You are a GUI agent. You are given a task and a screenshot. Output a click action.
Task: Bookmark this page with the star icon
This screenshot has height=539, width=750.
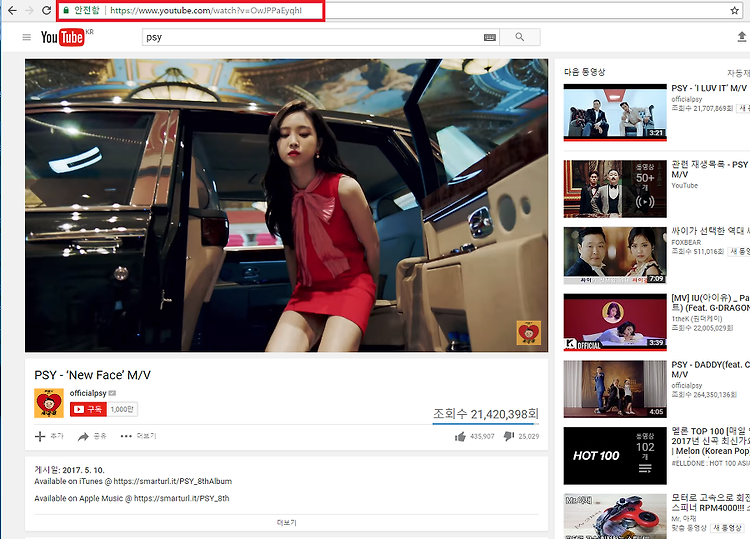click(x=735, y=11)
